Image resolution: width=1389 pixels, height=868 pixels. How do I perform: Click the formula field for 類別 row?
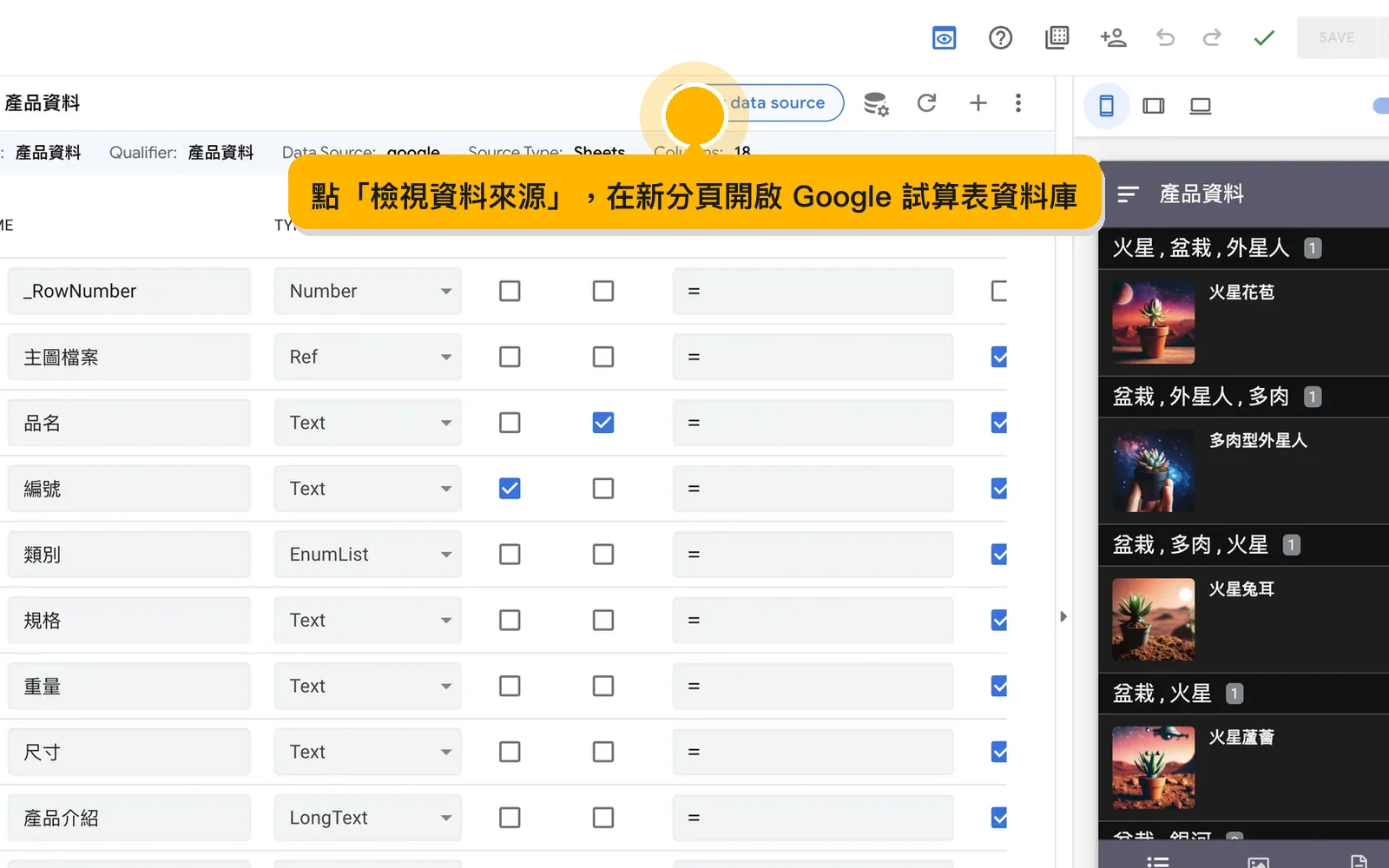coord(813,555)
